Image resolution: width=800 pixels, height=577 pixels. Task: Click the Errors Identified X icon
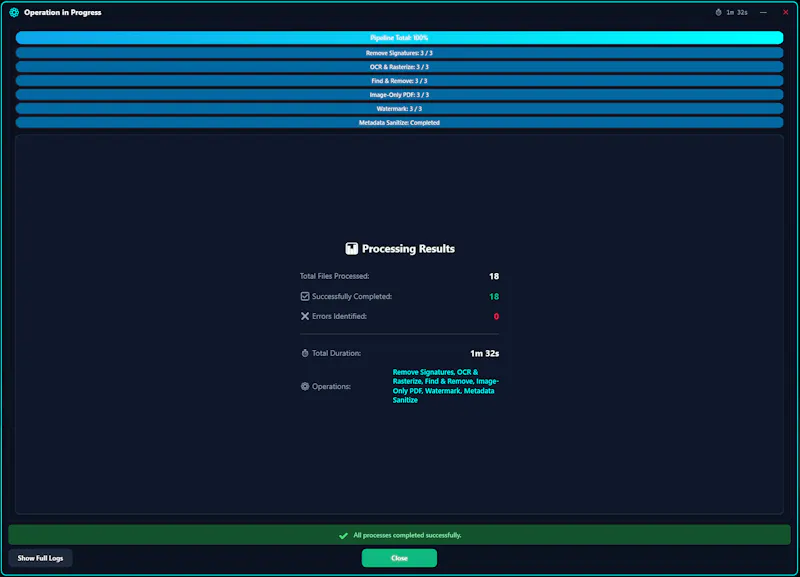tap(305, 316)
